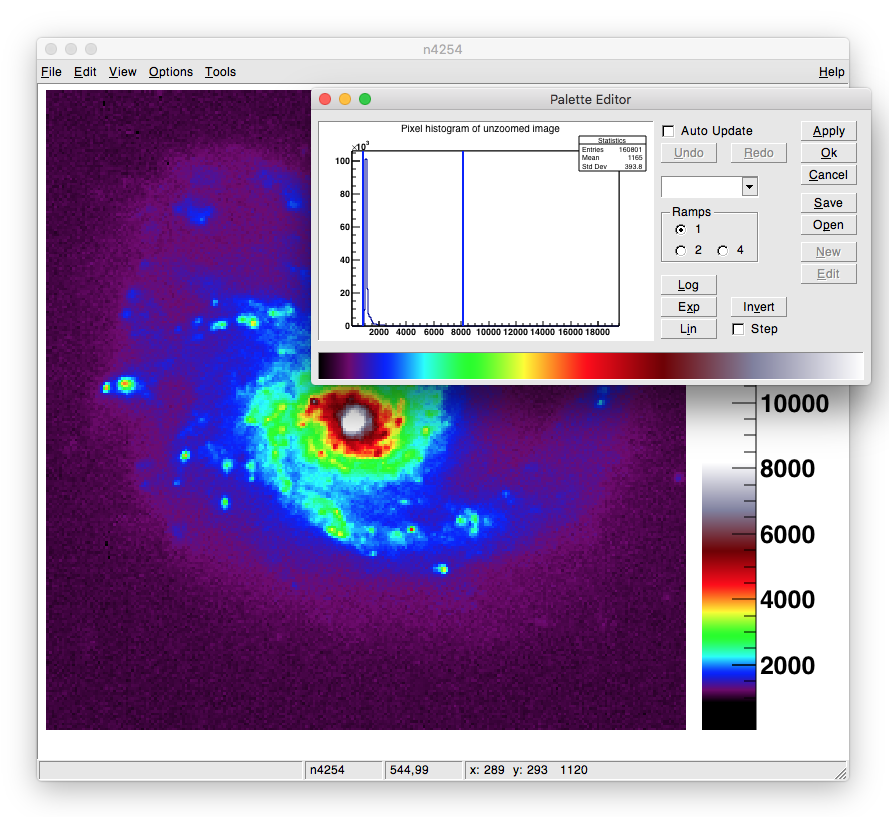889x817 pixels.
Task: Open the File menu
Action: point(51,72)
